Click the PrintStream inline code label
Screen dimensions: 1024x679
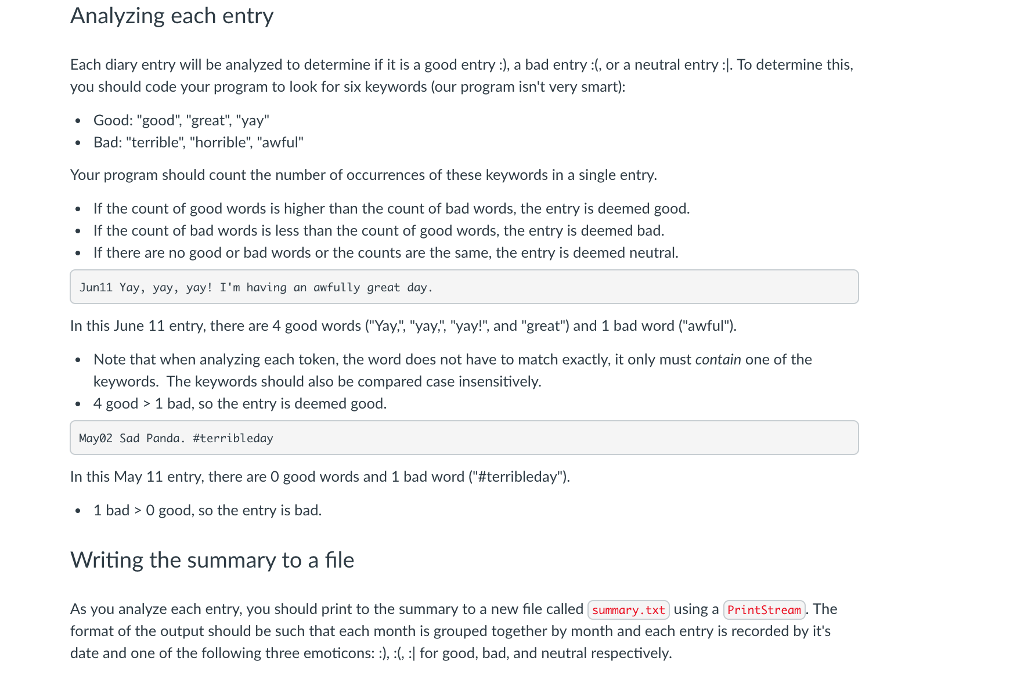coord(764,610)
